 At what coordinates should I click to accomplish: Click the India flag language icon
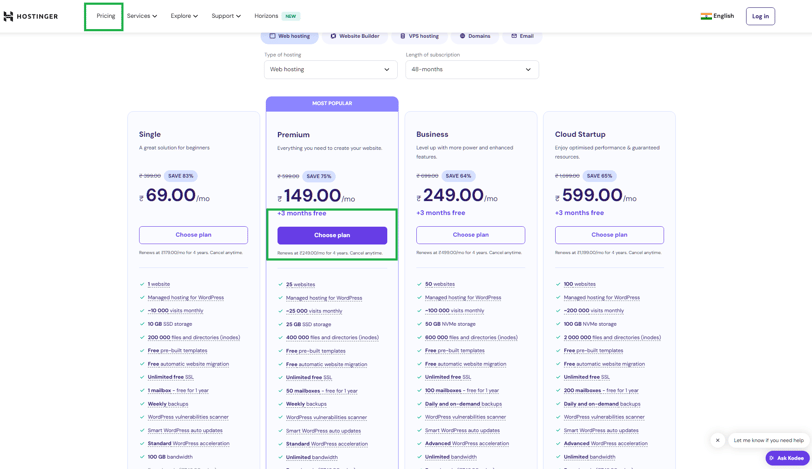tap(706, 16)
